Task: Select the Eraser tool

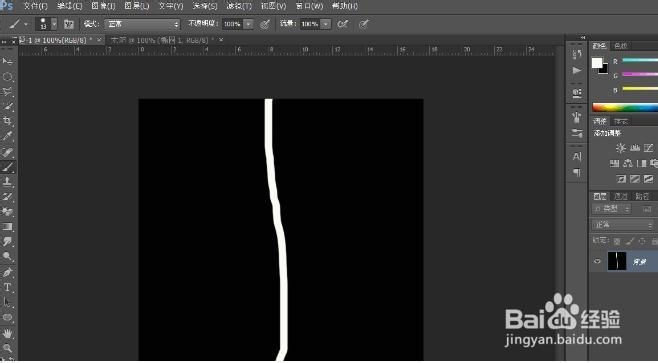Action: coord(7,212)
